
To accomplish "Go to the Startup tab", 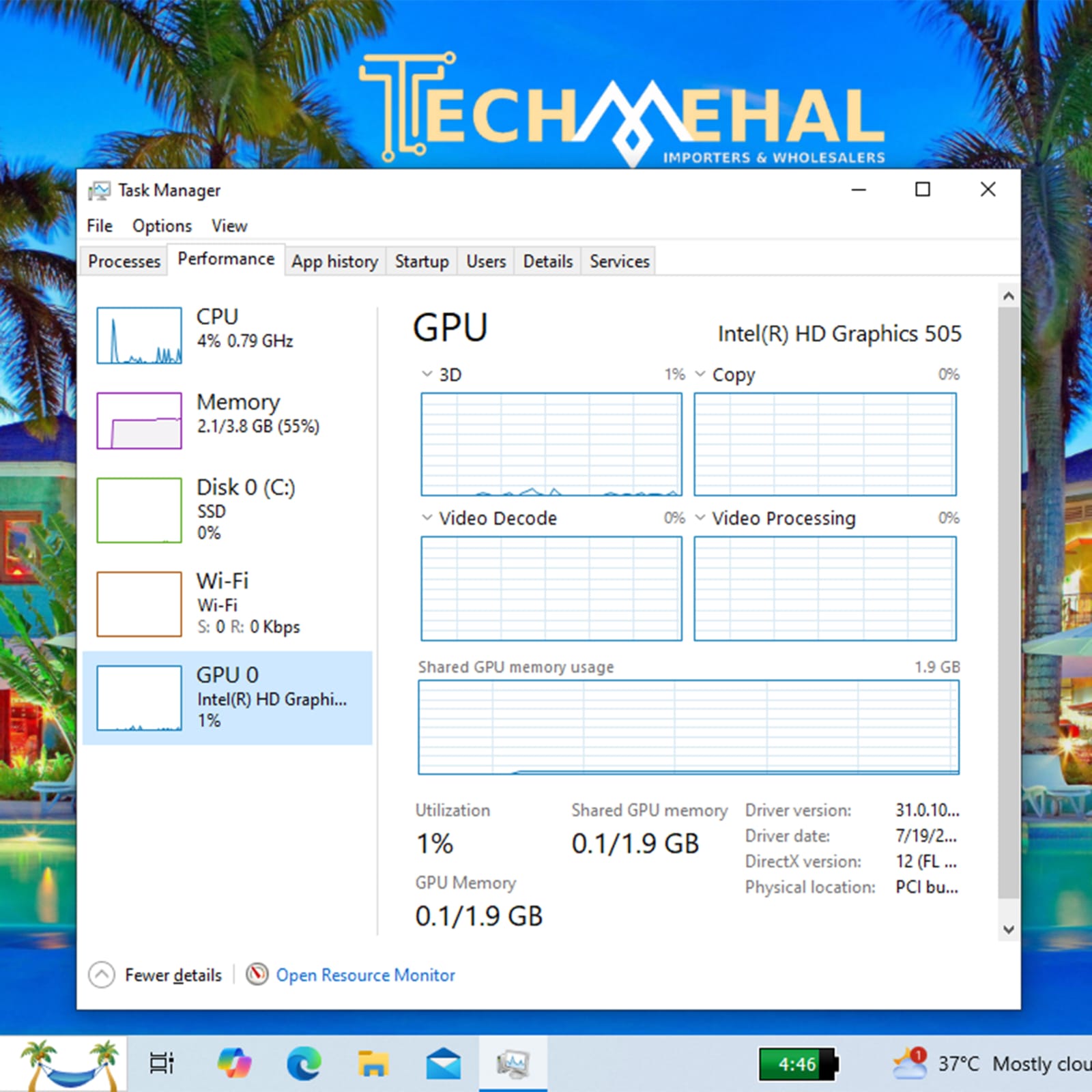I will pyautogui.click(x=422, y=261).
